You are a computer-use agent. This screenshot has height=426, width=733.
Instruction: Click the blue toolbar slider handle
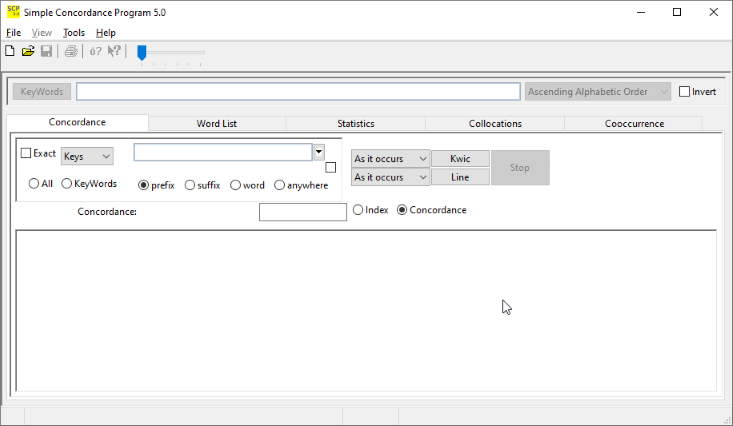pos(141,52)
